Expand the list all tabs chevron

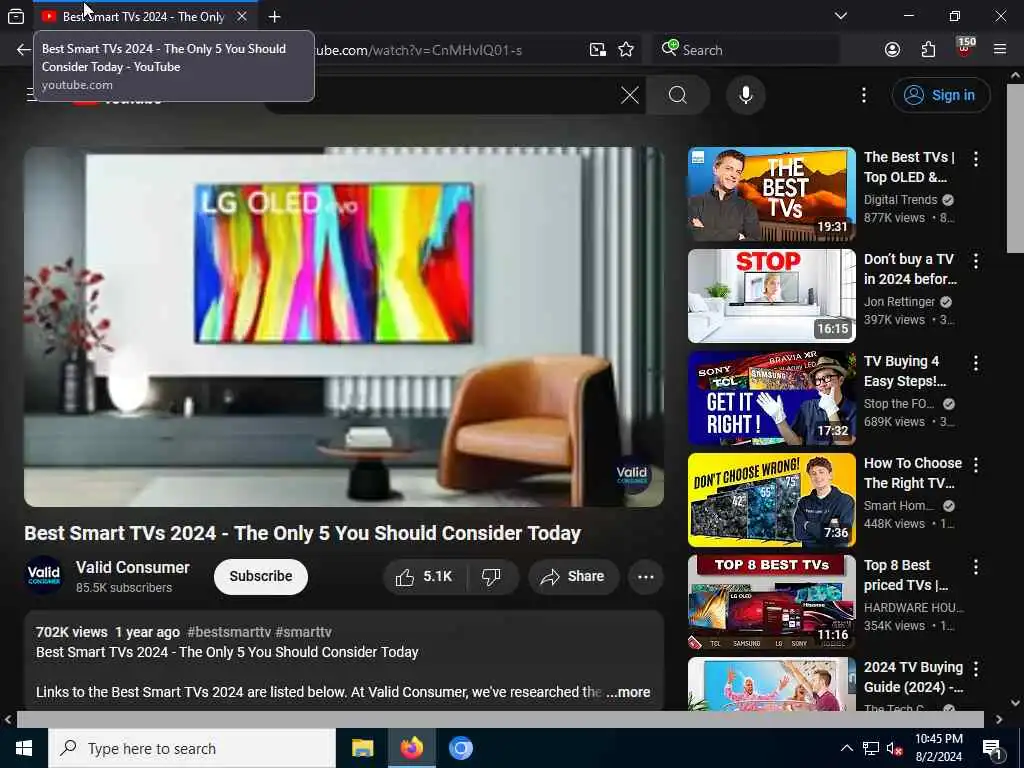pos(840,16)
